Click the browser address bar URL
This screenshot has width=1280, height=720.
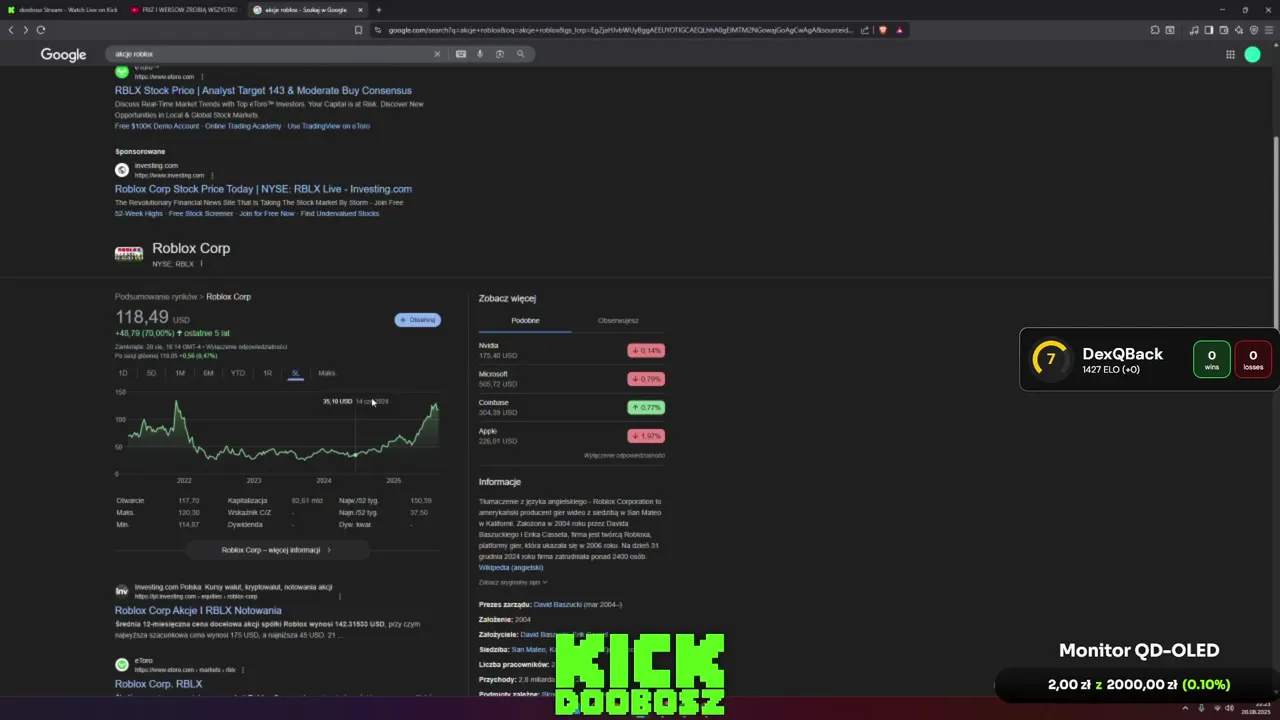point(620,30)
